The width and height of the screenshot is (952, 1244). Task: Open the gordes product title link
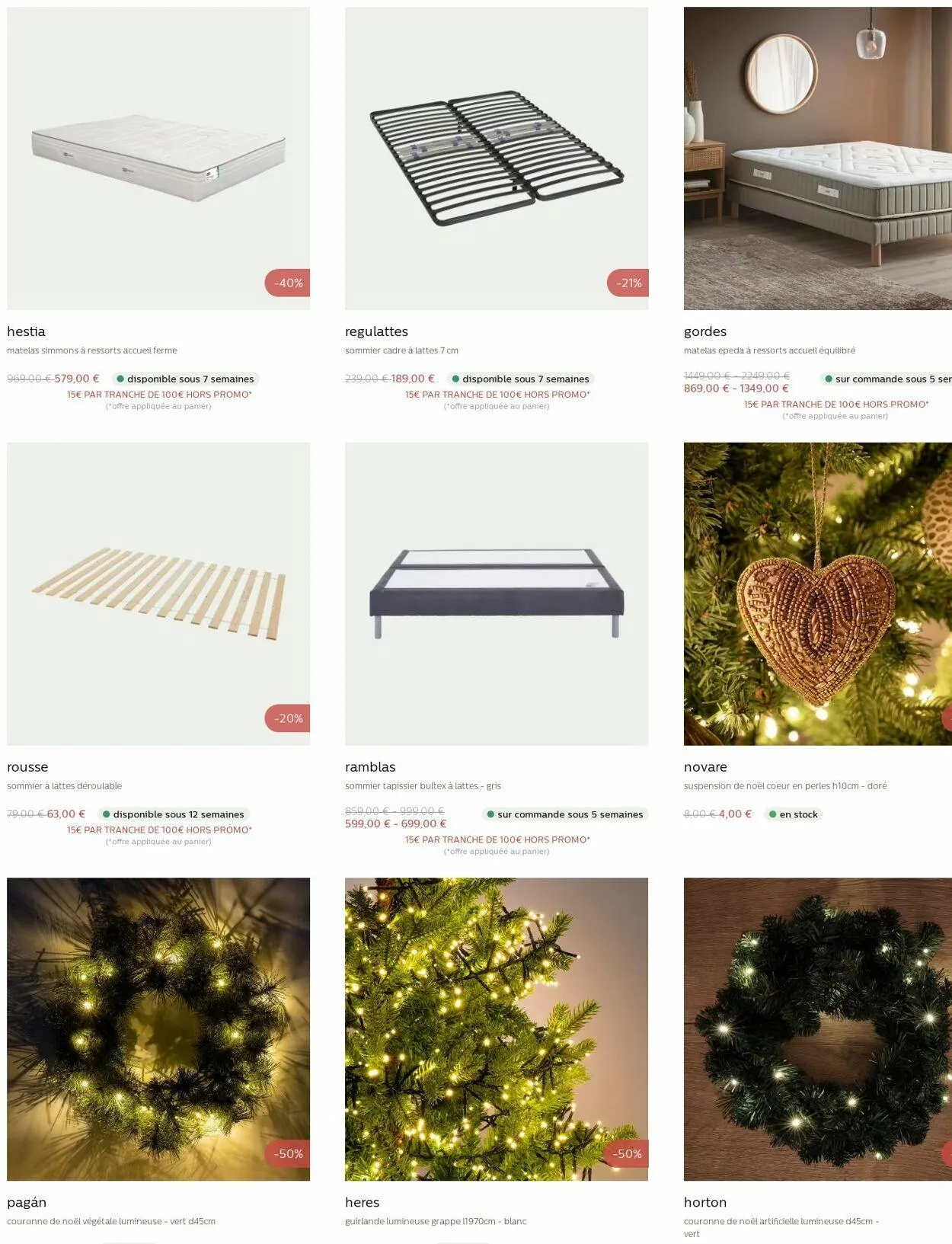point(705,331)
